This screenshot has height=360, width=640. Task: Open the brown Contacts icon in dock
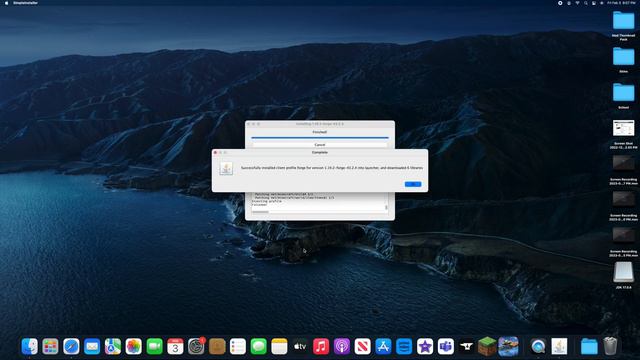pos(217,347)
